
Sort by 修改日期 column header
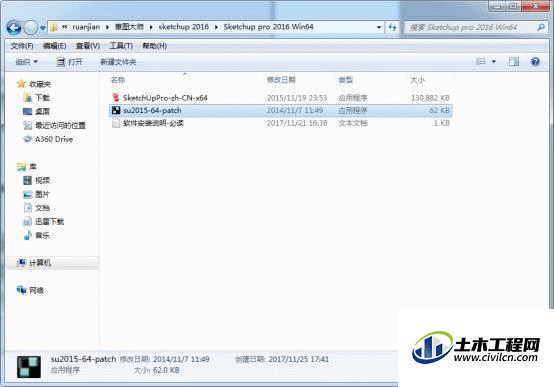[x=281, y=80]
